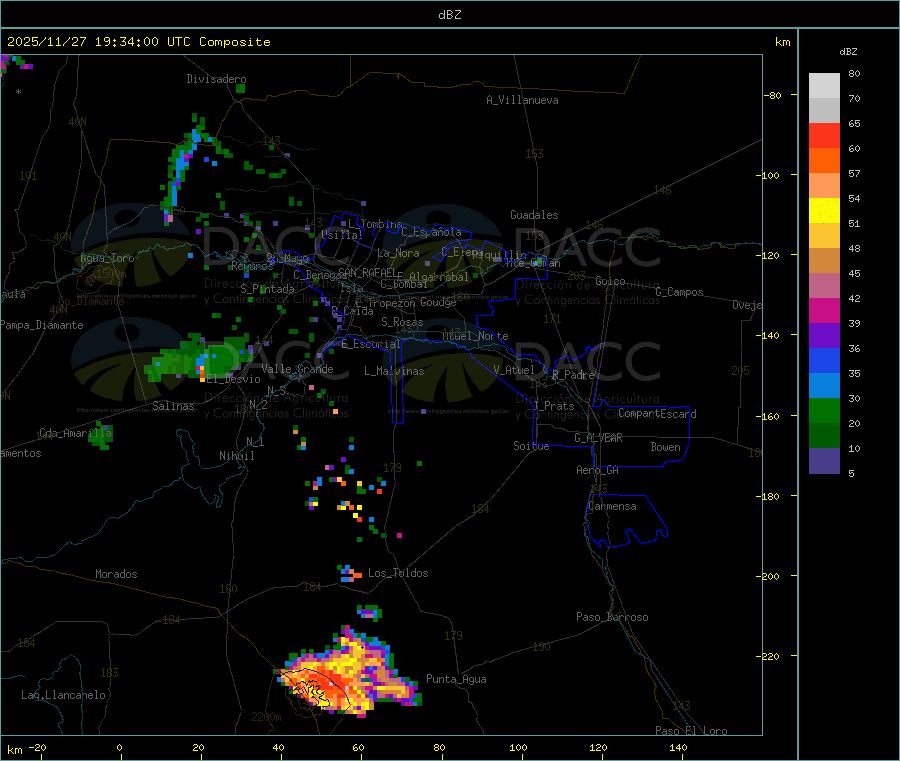Select the Valle_Grande label
Image resolution: width=900 pixels, height=761 pixels.
click(x=297, y=369)
